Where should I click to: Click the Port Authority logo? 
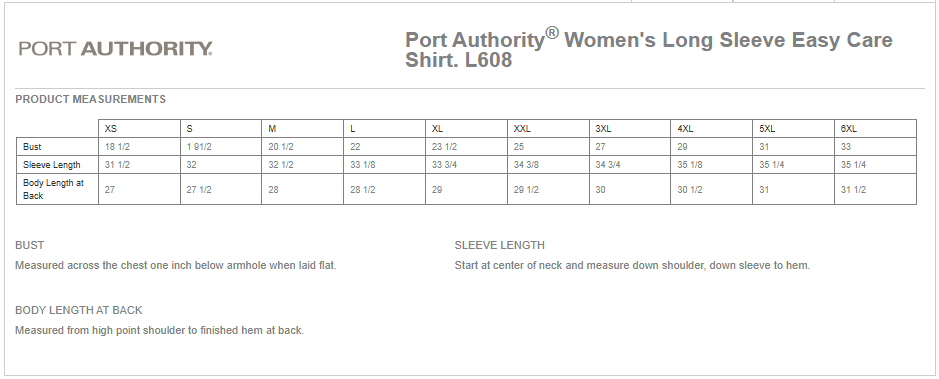pyautogui.click(x=115, y=48)
